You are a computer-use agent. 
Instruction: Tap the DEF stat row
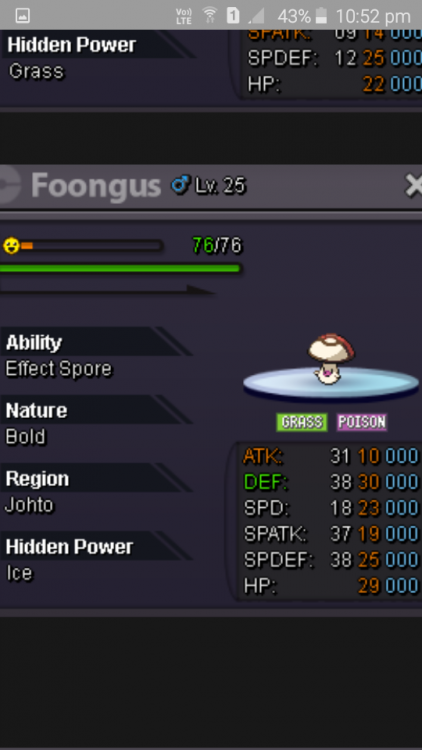point(331,482)
